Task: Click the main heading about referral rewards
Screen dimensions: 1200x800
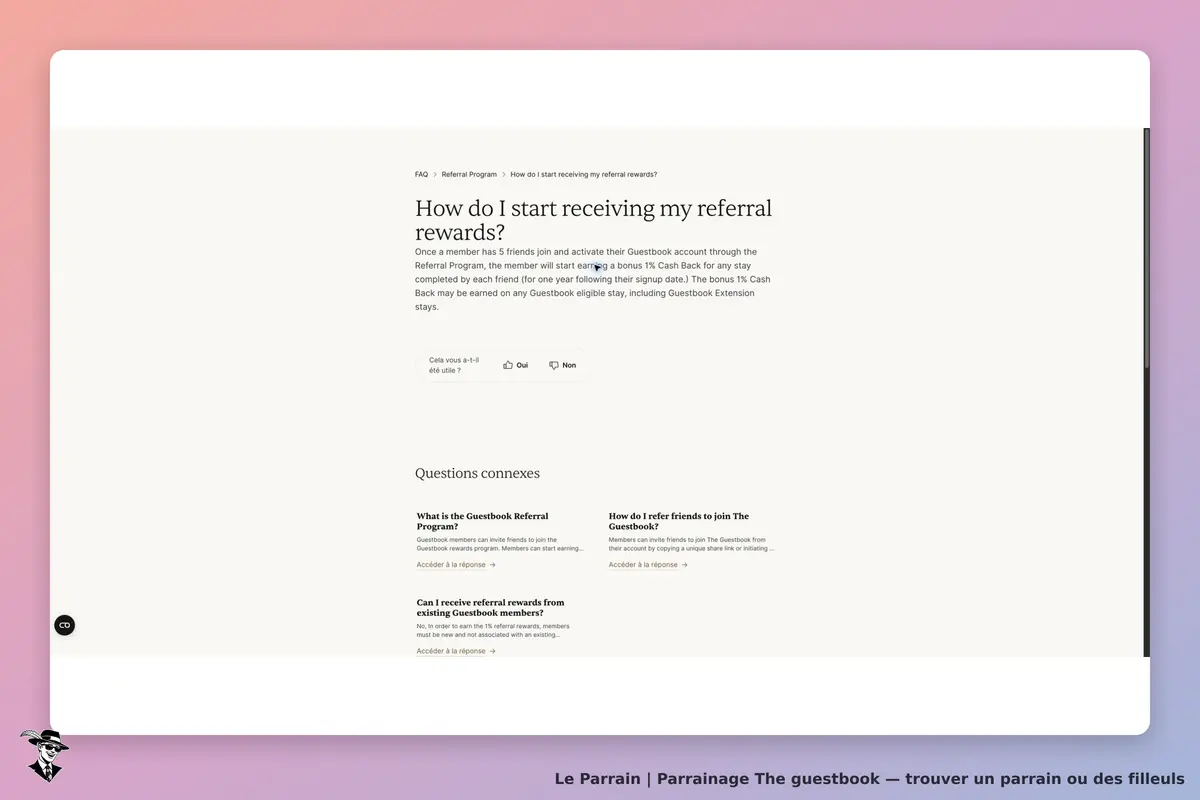Action: click(594, 220)
